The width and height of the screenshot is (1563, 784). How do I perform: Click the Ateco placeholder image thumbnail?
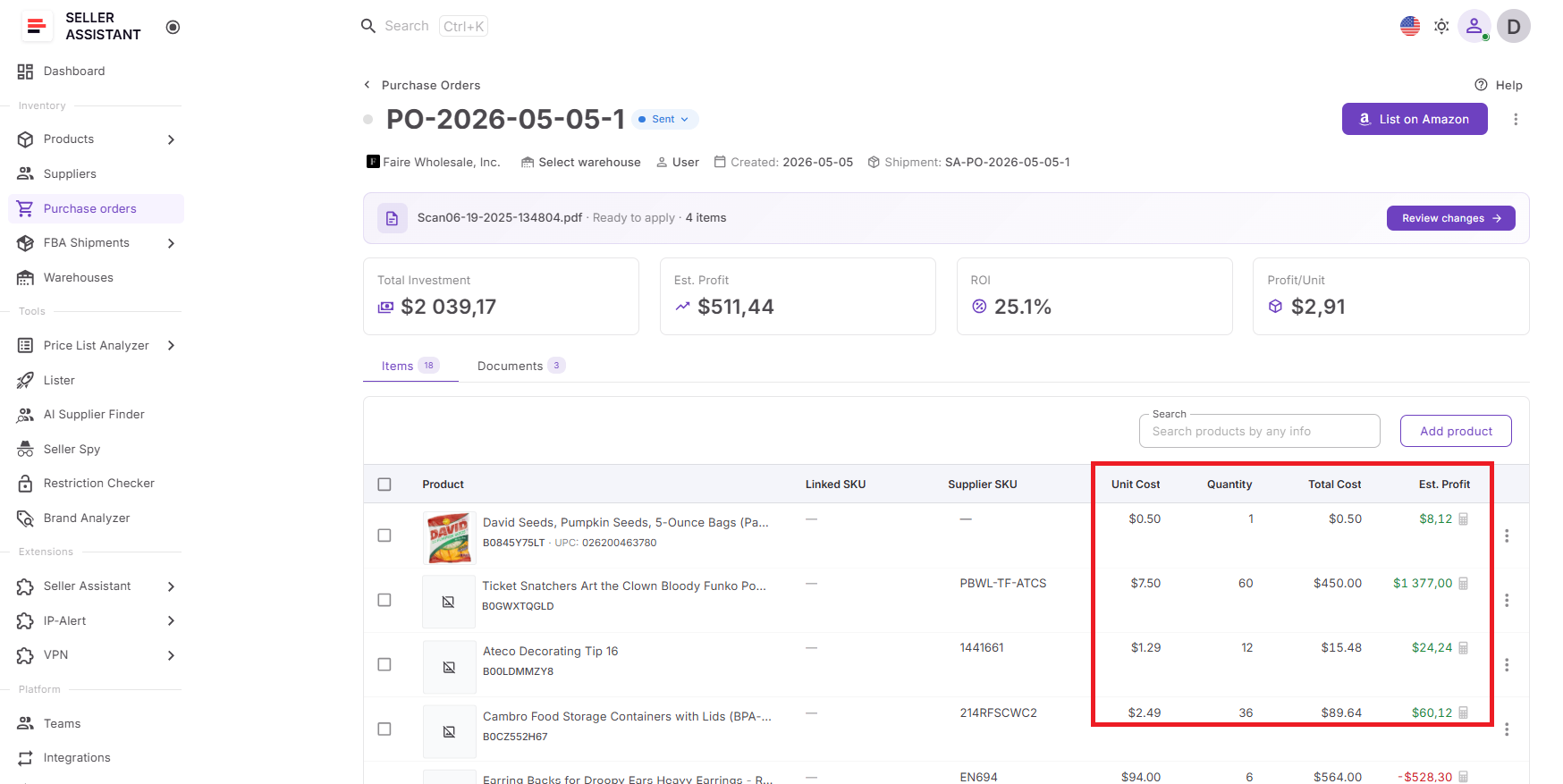pos(449,667)
